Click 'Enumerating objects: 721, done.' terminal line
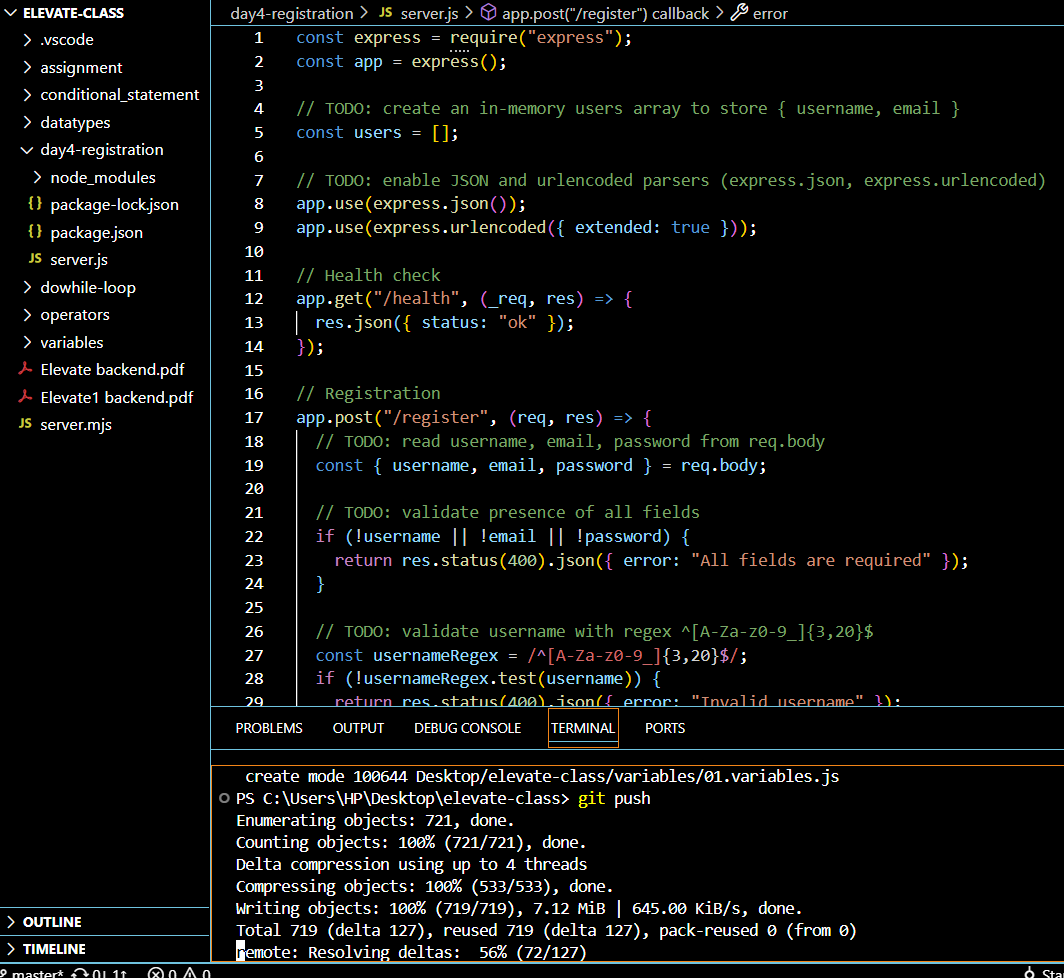Viewport: 1064px width, 978px height. (x=375, y=821)
